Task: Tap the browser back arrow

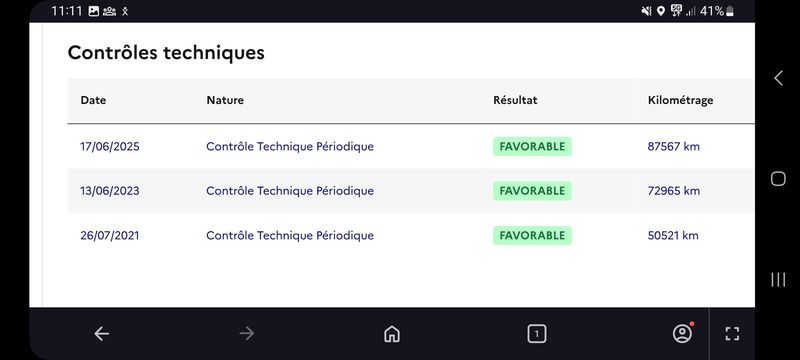Action: (x=102, y=334)
